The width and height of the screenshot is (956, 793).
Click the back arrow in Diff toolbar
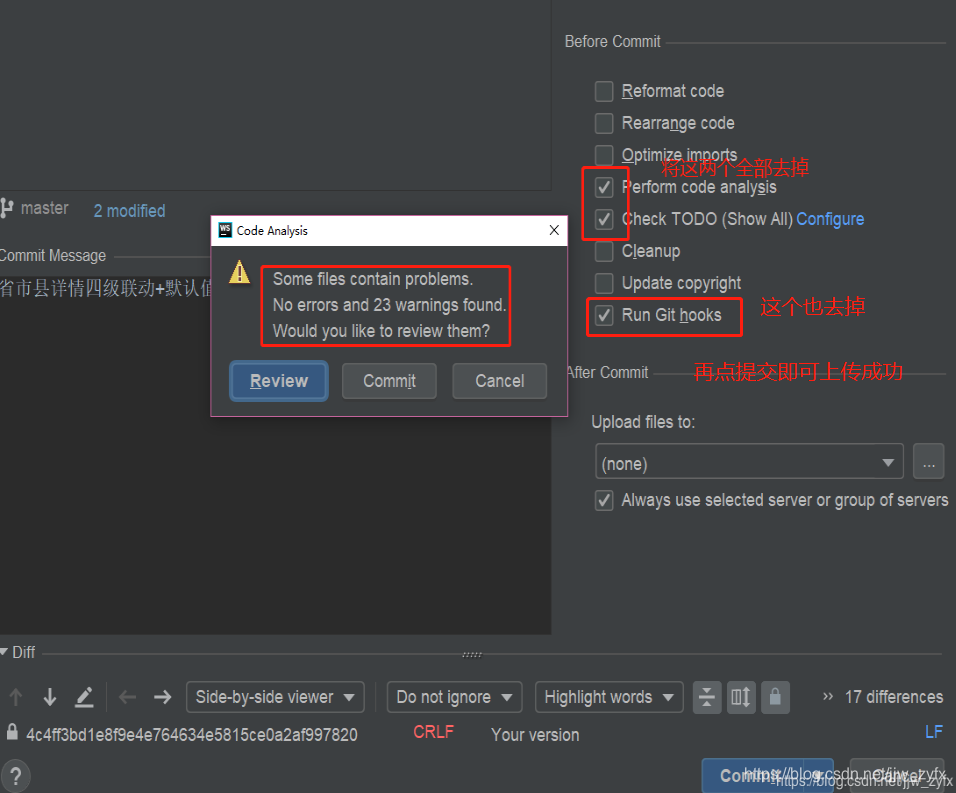tap(127, 697)
